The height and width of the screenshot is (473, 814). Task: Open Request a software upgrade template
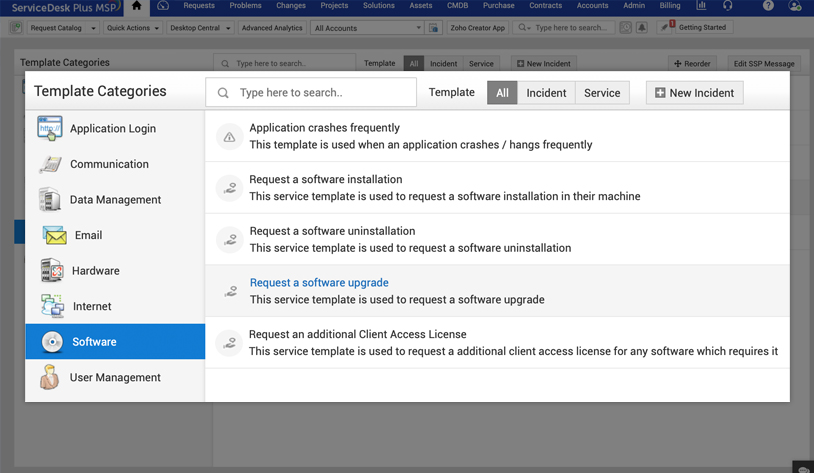[x=319, y=283]
